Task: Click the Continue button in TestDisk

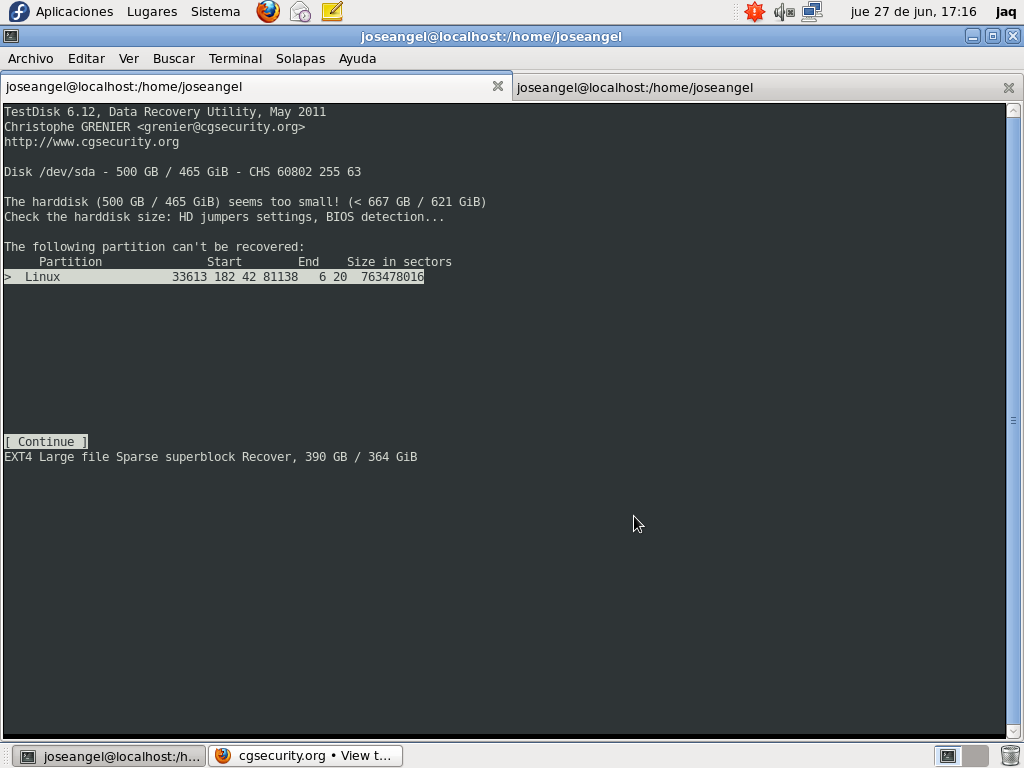Action: coord(46,442)
